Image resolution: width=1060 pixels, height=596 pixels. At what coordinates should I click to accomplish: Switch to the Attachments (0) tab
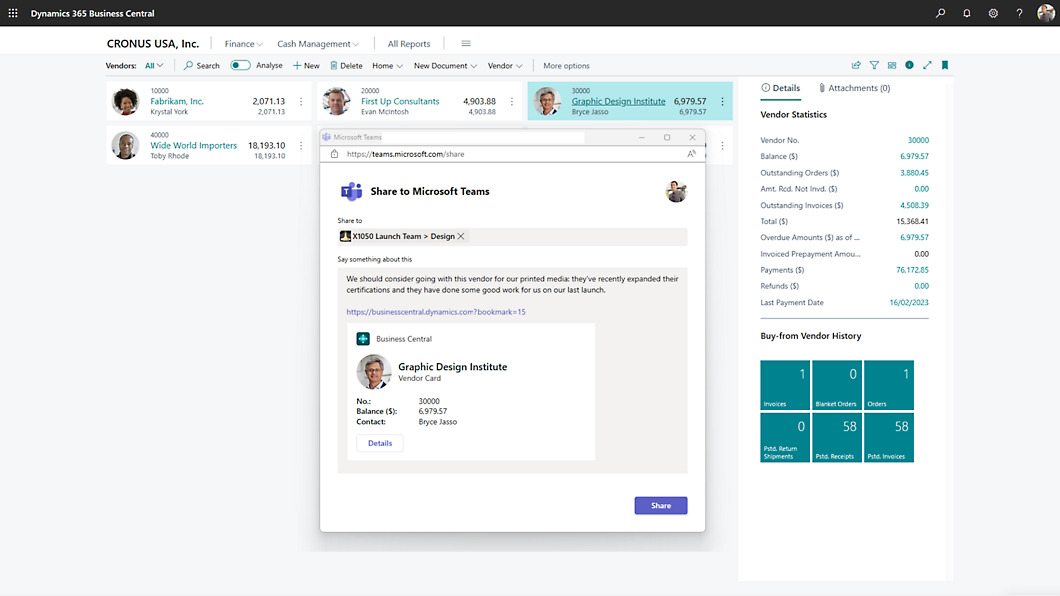coord(854,88)
